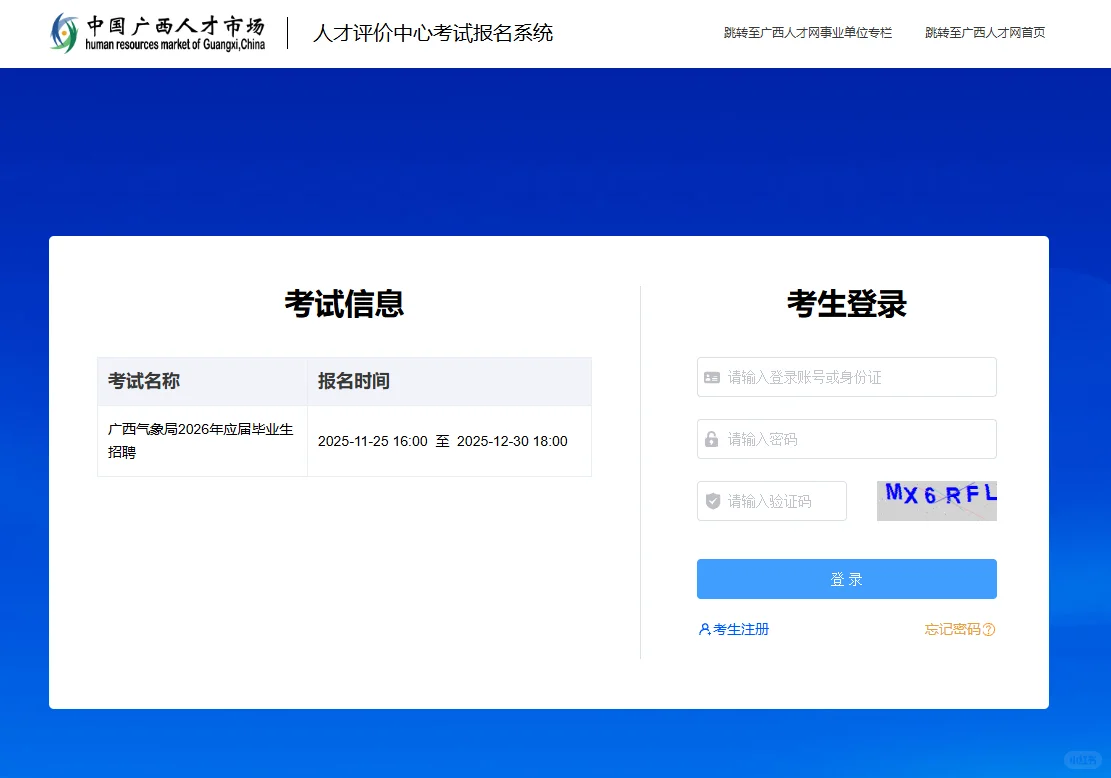Image resolution: width=1111 pixels, height=778 pixels.
Task: Open 跳转至广西人才网事业单位专栏 link
Action: tap(806, 32)
